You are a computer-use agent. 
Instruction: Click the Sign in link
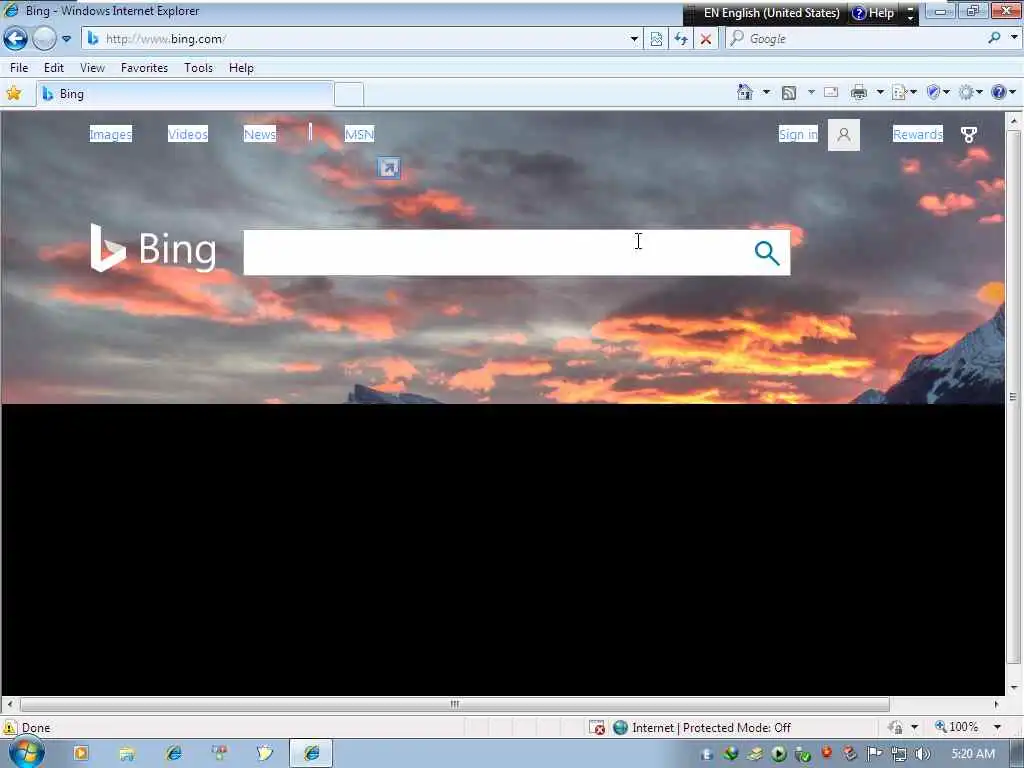coord(798,134)
